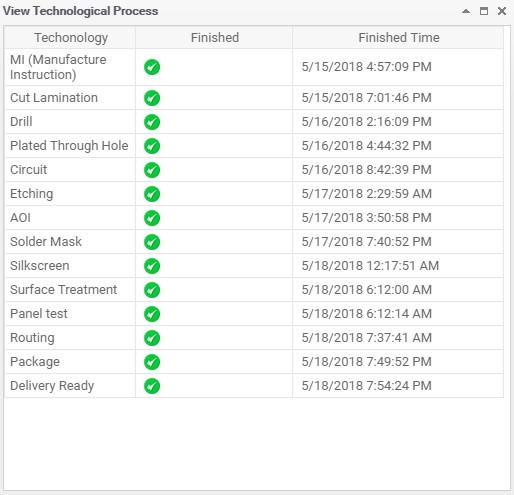Image resolution: width=514 pixels, height=495 pixels.
Task: Click the Circuit status checkmark
Action: [x=152, y=170]
